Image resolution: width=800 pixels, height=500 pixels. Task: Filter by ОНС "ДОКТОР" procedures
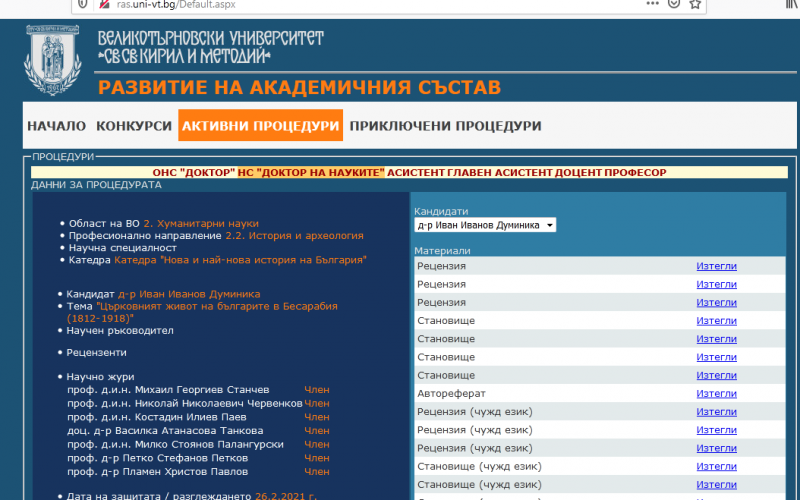click(x=192, y=172)
